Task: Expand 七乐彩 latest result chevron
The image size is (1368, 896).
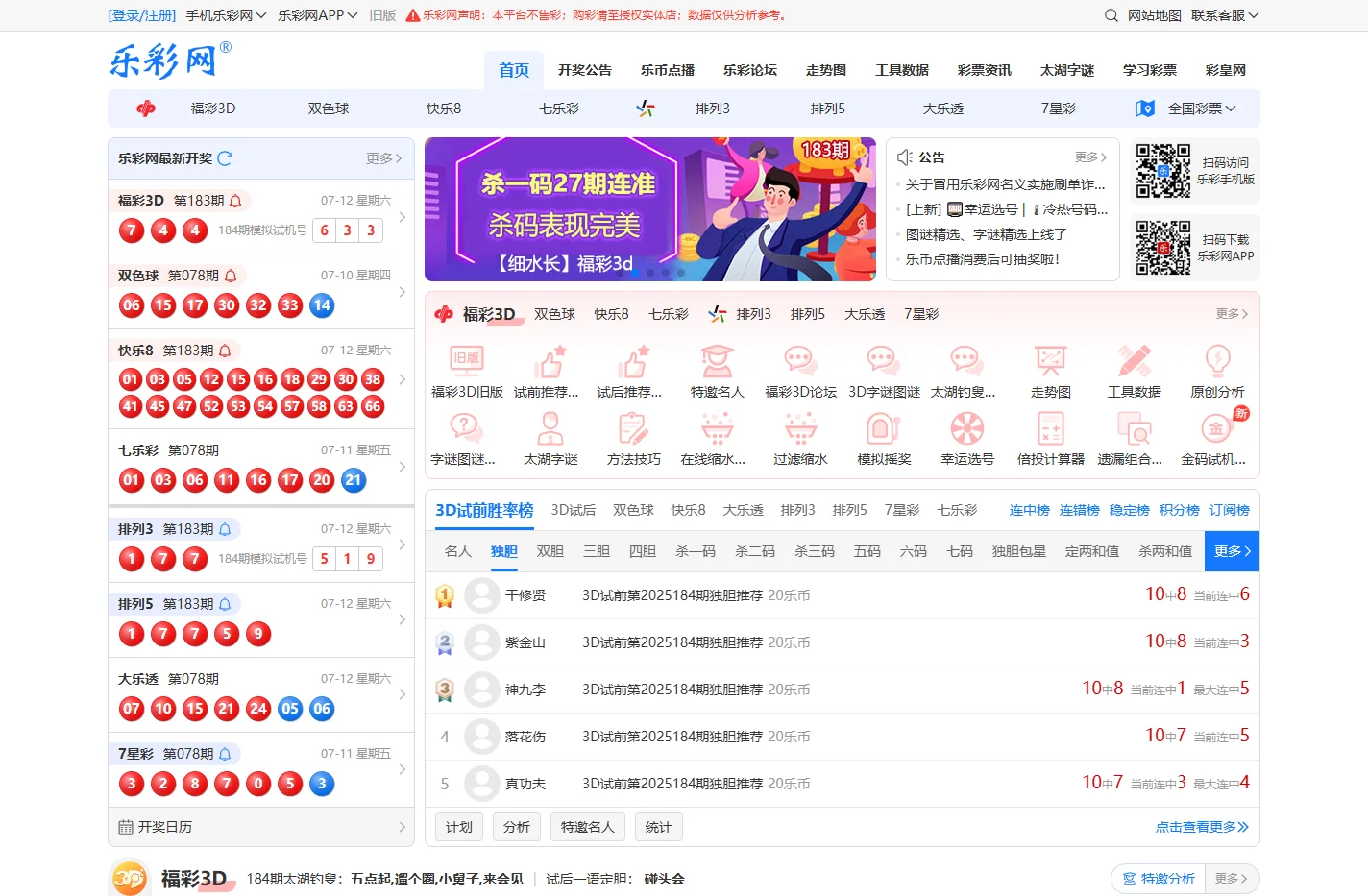Action: coord(402,467)
